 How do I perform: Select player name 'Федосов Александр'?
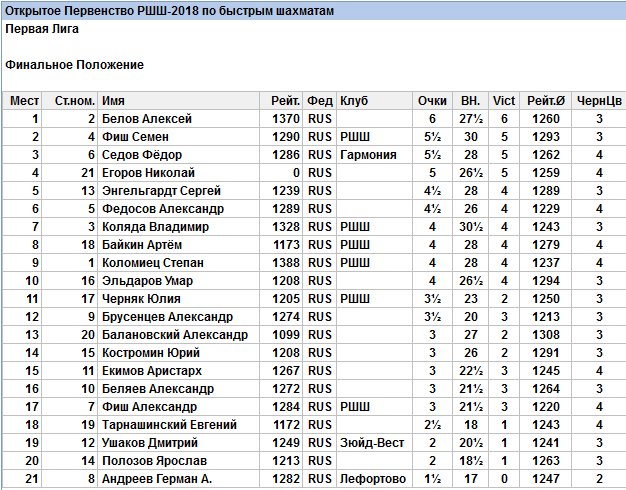point(163,208)
